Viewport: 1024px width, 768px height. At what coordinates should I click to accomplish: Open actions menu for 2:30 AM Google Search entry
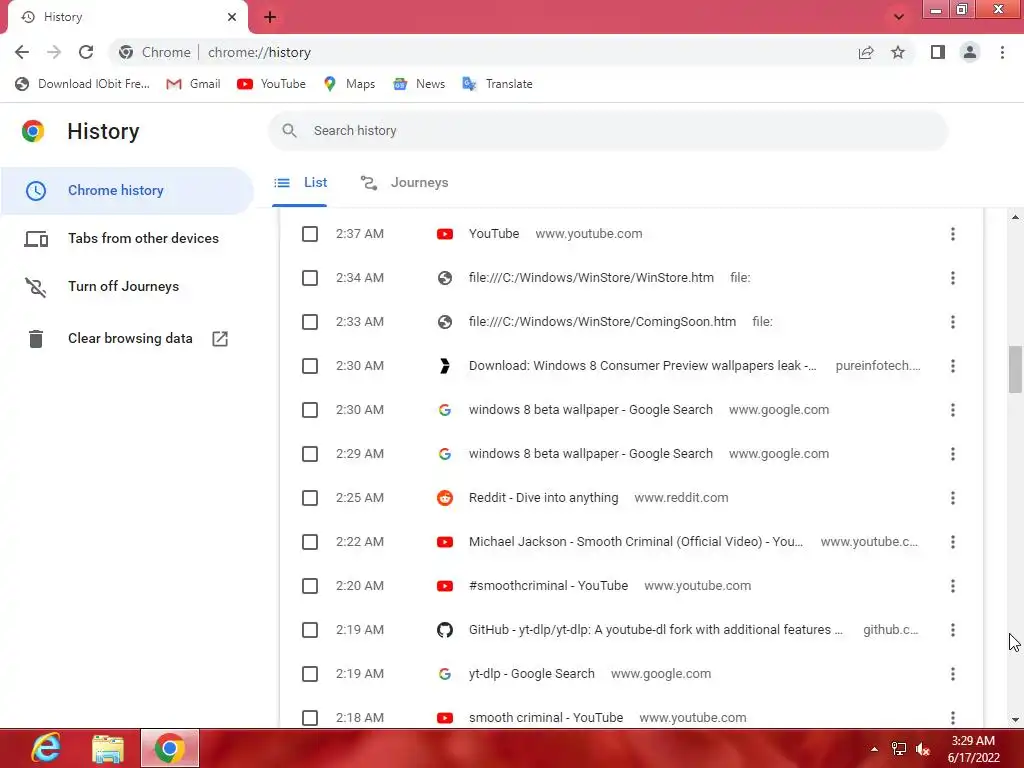pyautogui.click(x=953, y=410)
